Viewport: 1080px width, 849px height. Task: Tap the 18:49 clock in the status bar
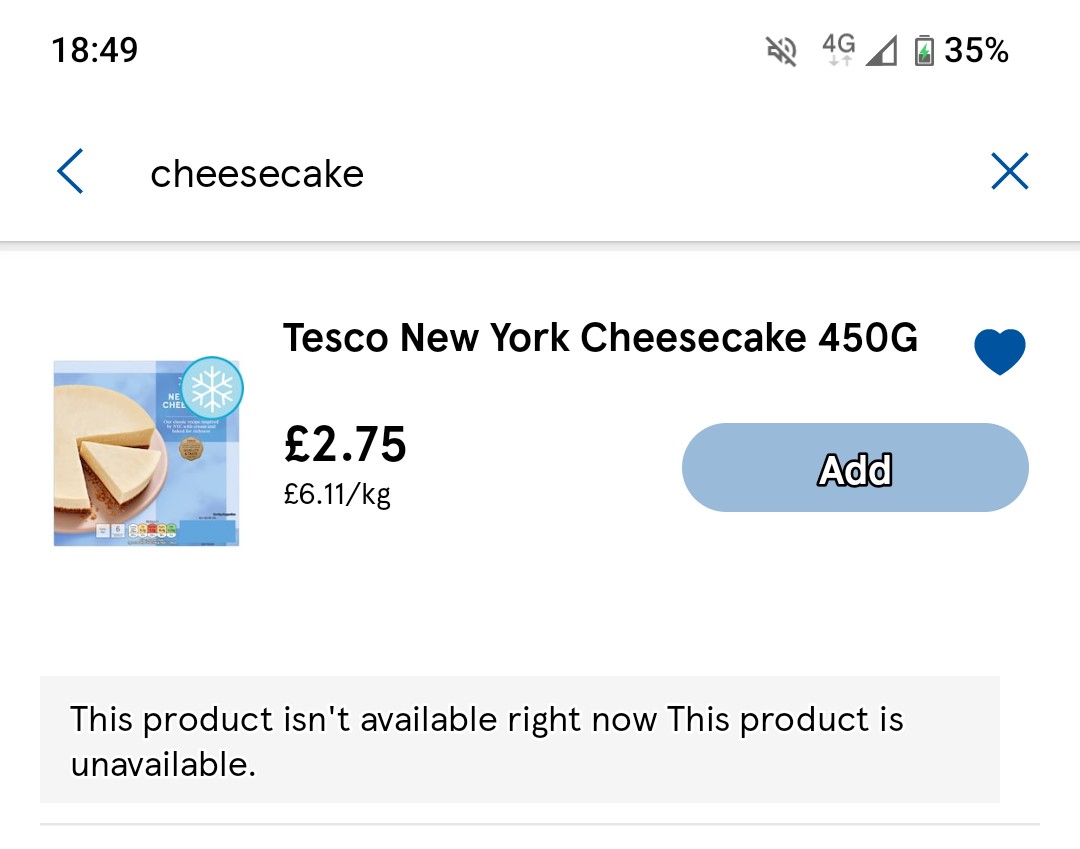point(94,50)
